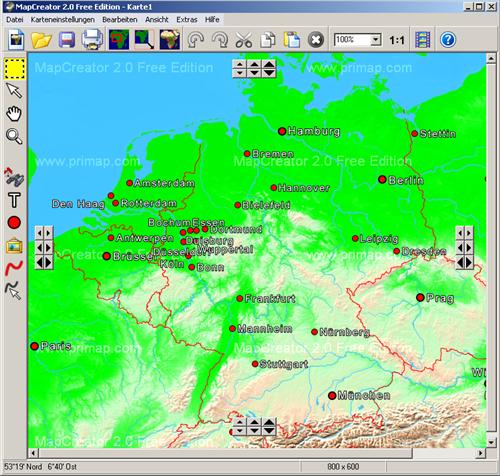Screen dimensions: 500x476
Task: Click the München city label
Action: coord(364,395)
